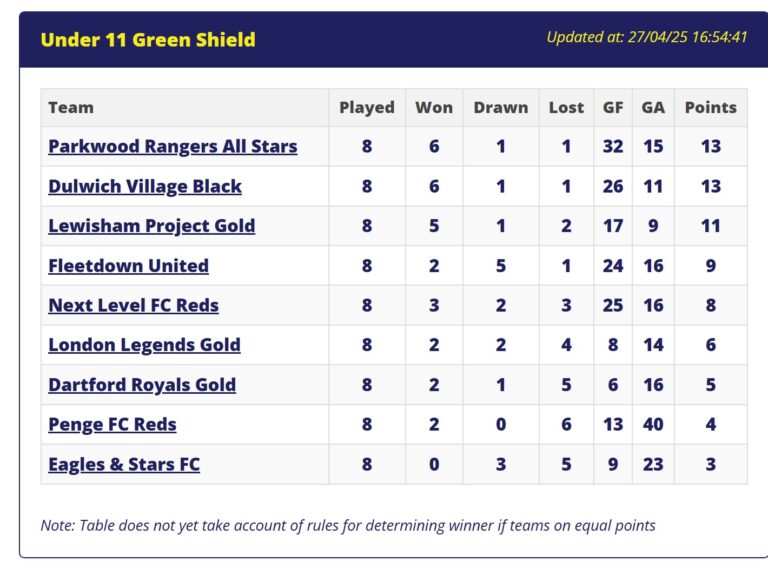The height and width of the screenshot is (568, 768).
Task: Open the Parkwood Rangers All Stars team link
Action: pos(172,146)
